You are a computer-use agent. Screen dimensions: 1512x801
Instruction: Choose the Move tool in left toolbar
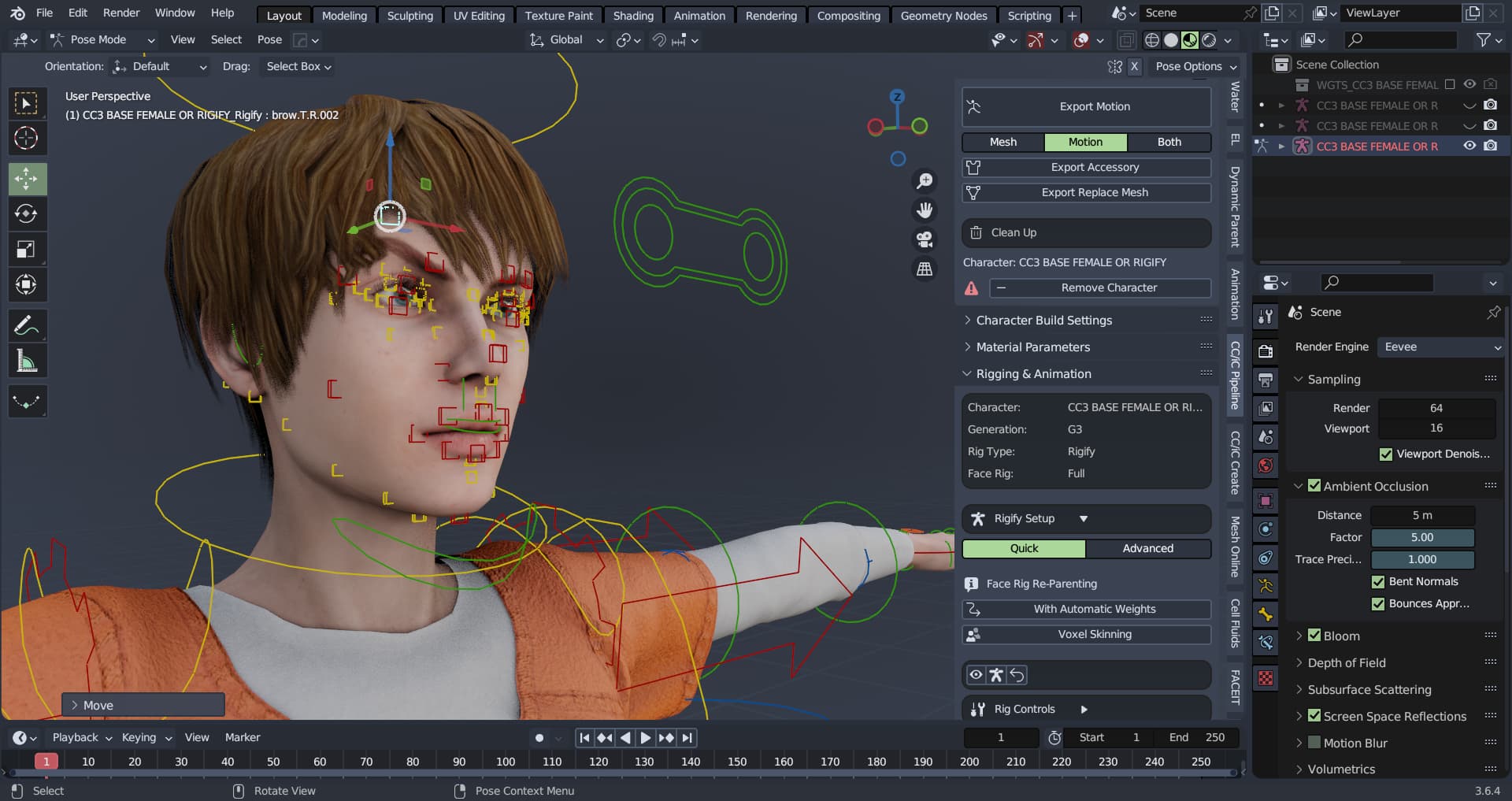coord(27,179)
